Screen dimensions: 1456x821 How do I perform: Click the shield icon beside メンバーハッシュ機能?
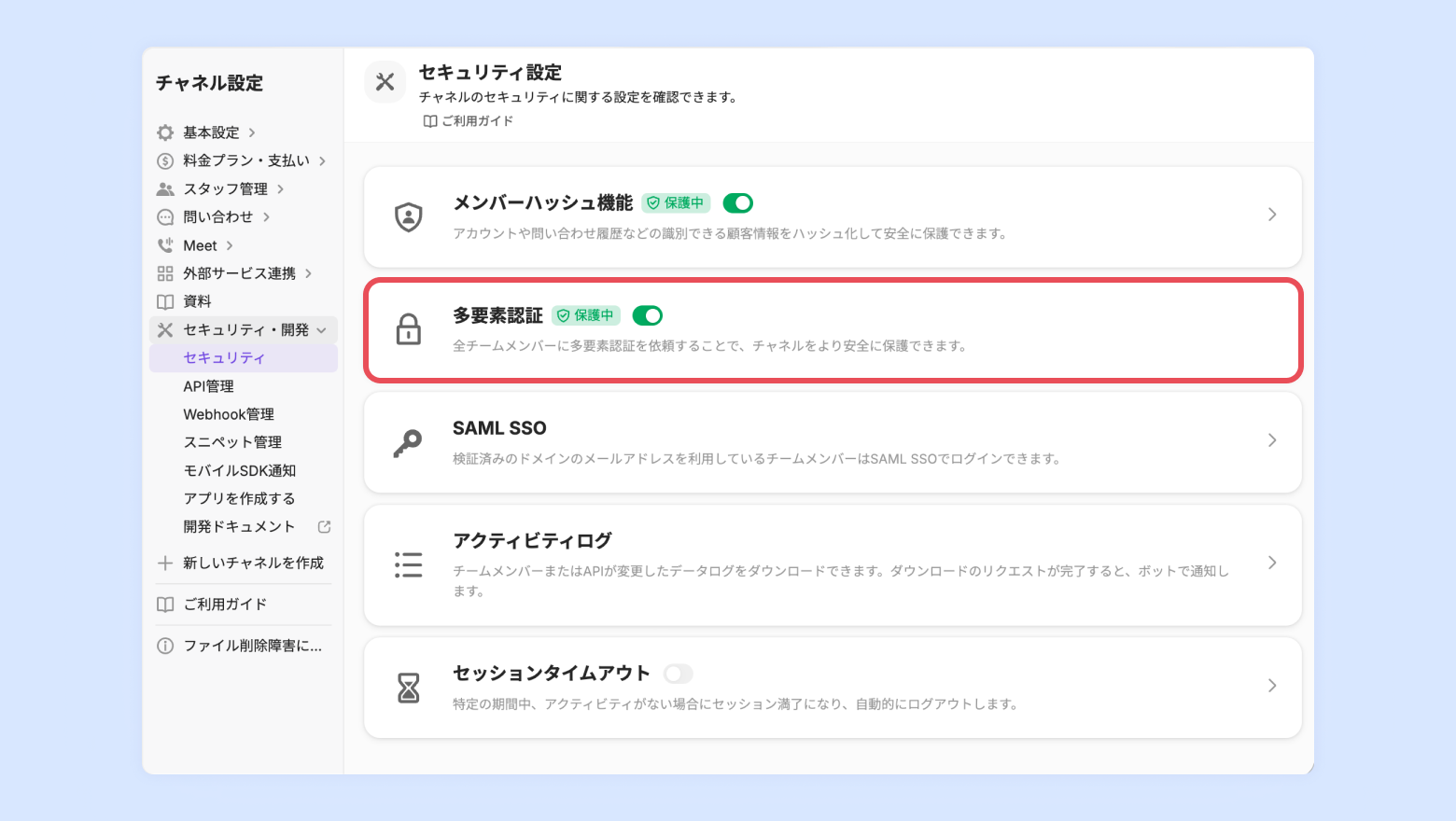point(408,217)
